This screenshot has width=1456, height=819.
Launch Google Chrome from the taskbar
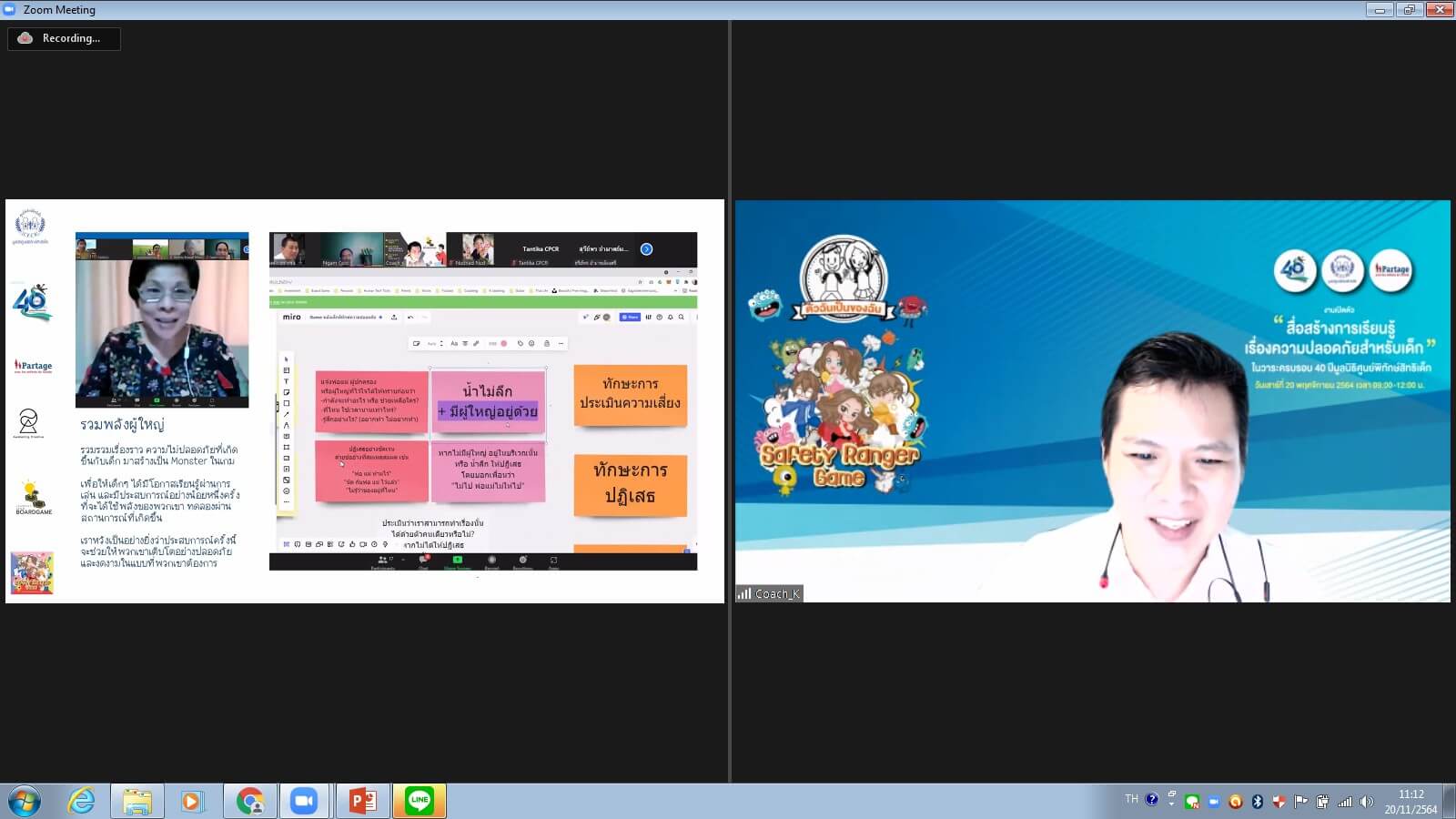point(249,801)
